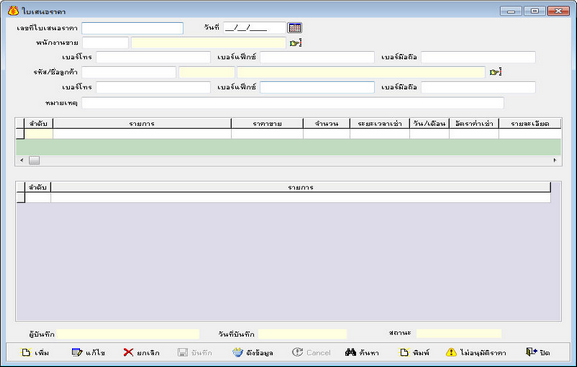Click the greyed-out Cancel button
Viewport: 577px width, 367px height.
click(311, 352)
